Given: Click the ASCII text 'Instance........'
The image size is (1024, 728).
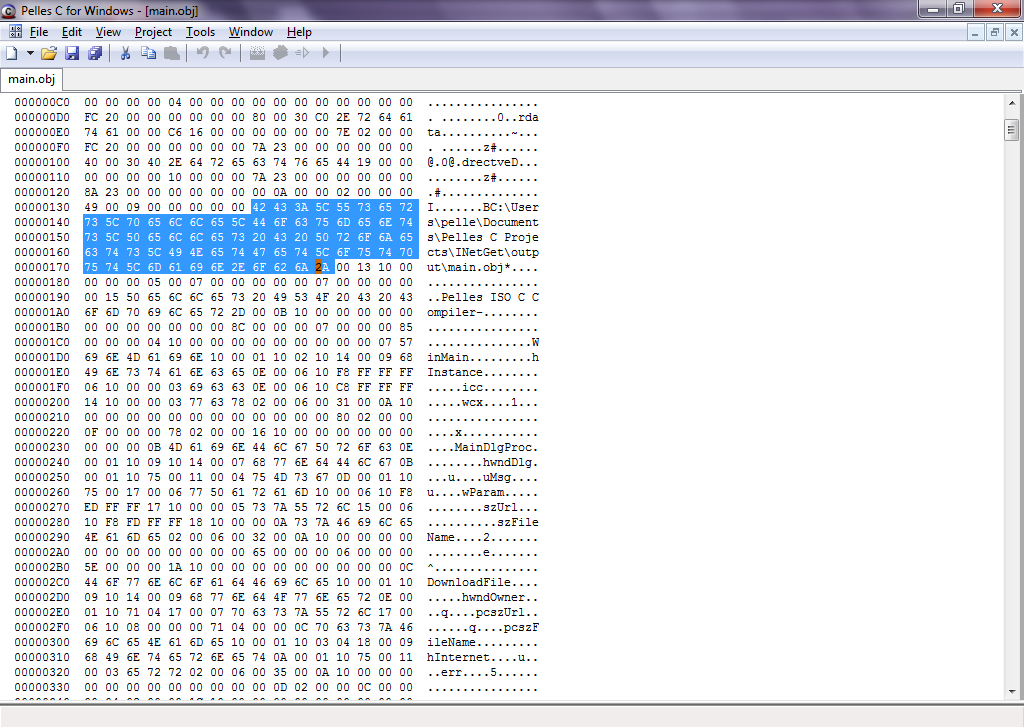Looking at the screenshot, I should click(483, 373).
